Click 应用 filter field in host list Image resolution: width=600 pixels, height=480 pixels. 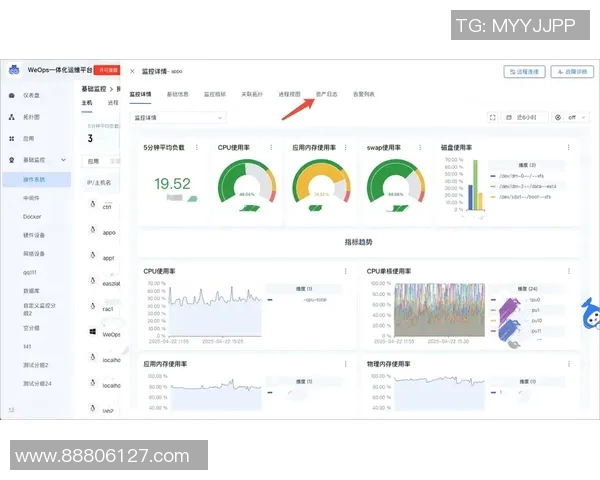pos(101,161)
